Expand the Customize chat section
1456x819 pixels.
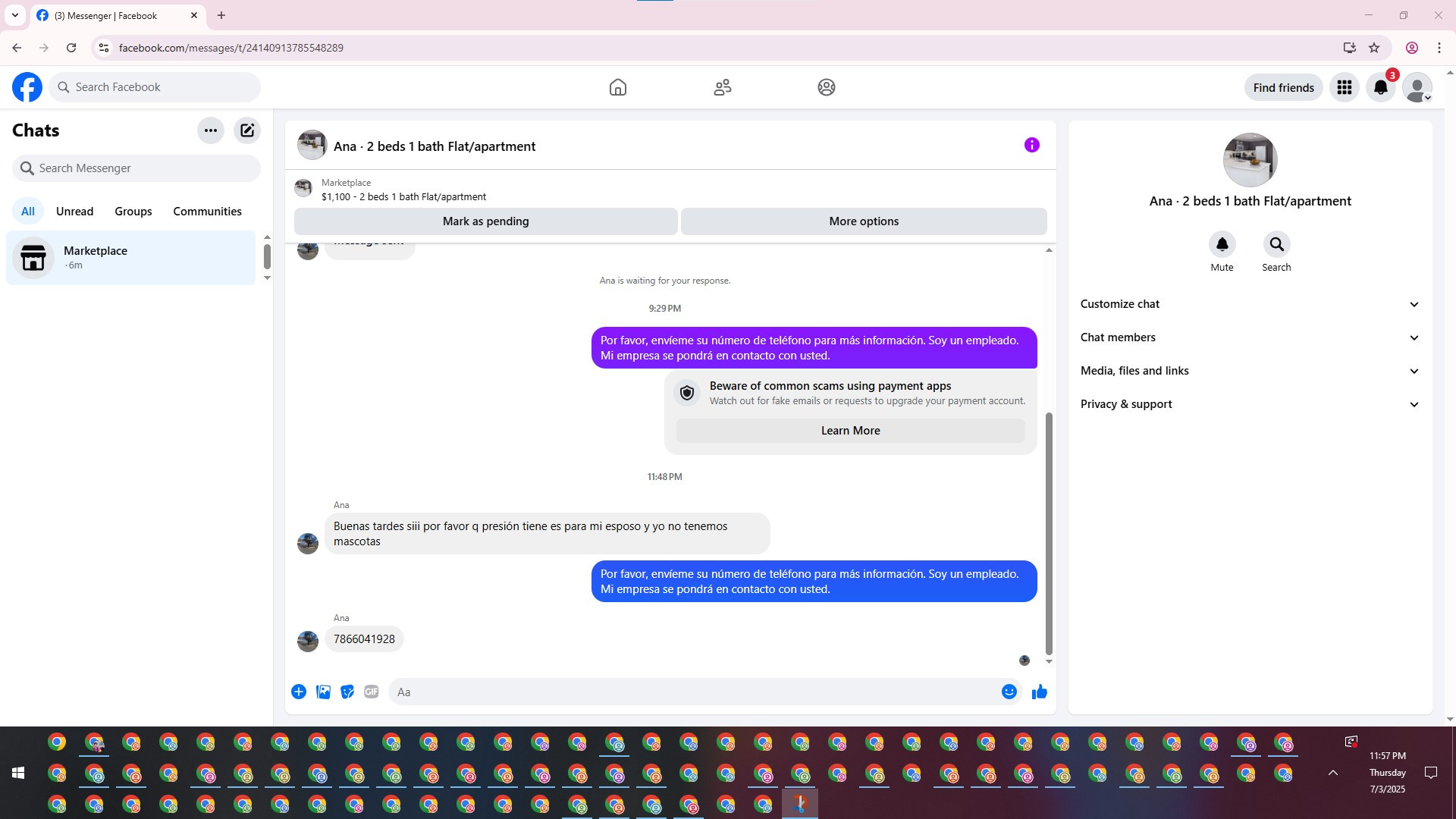tap(1249, 304)
